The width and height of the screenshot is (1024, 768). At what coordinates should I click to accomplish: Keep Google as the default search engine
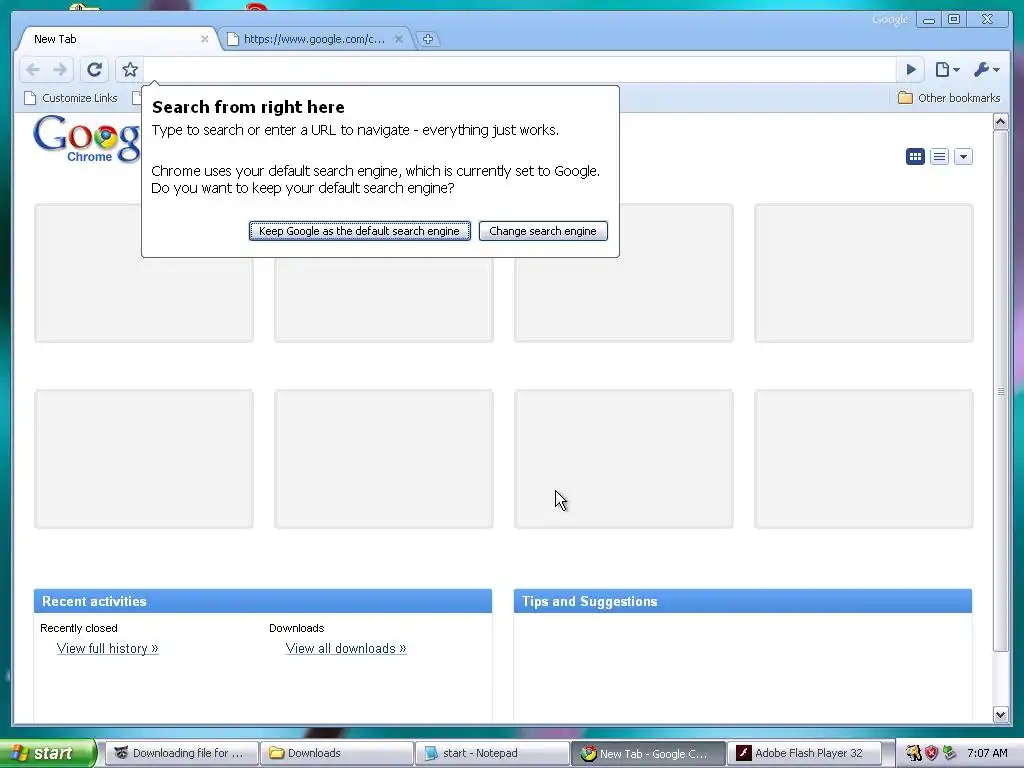click(x=359, y=231)
